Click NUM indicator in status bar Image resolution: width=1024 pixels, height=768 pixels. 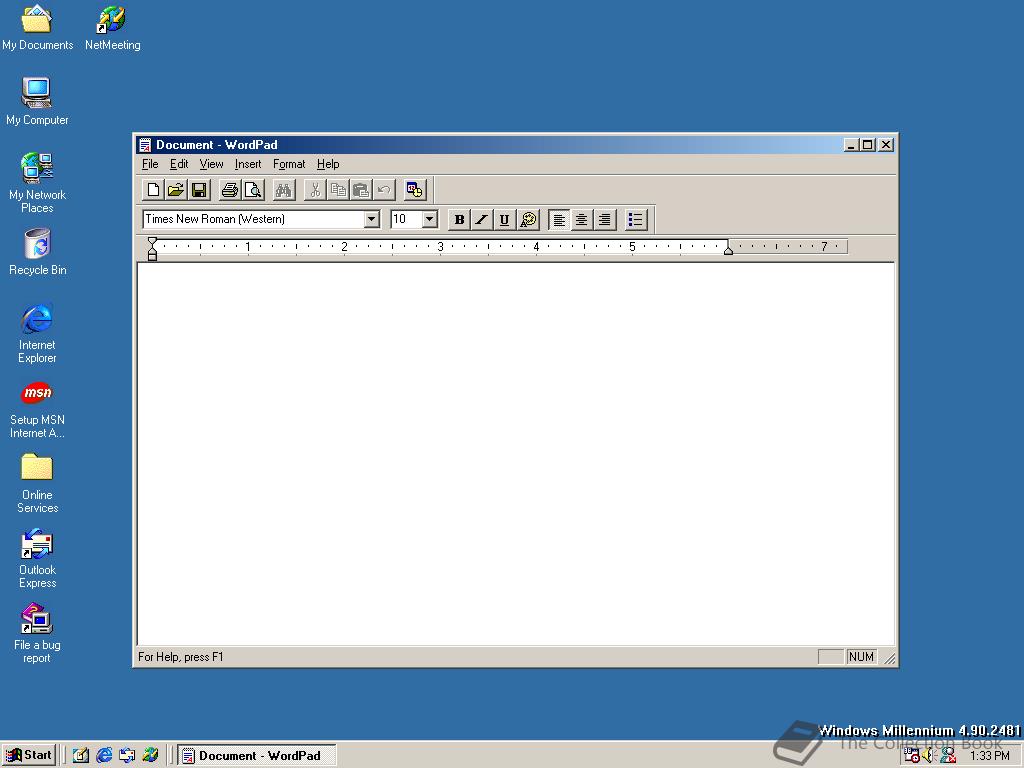861,657
